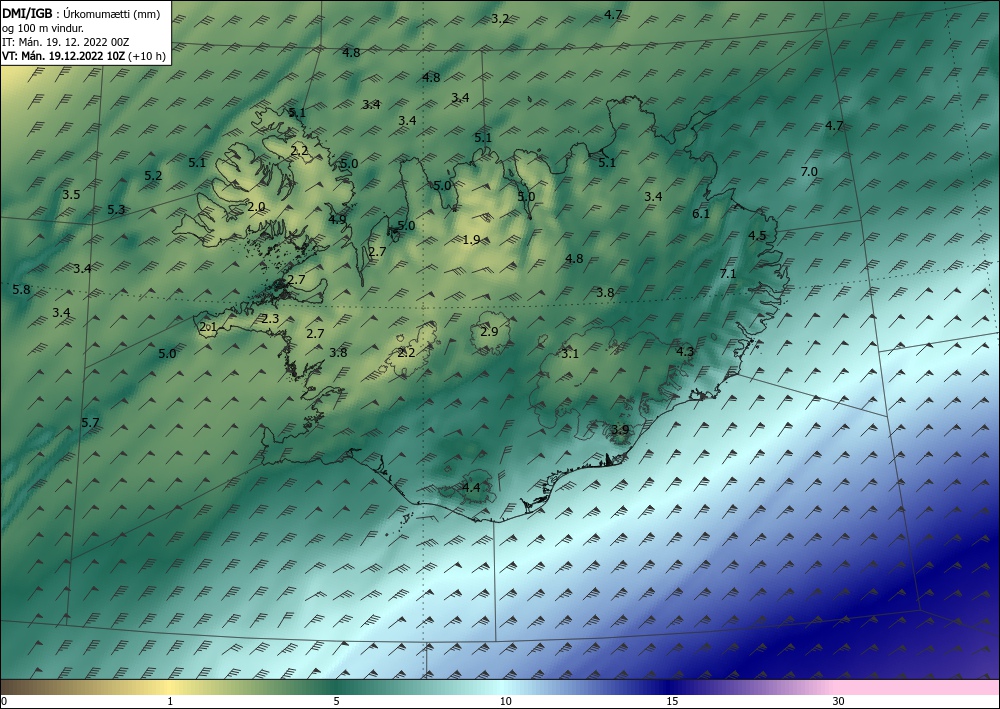Image resolution: width=1000 pixels, height=709 pixels.
Task: Select the 4.5 value on the east coast
Action: (x=757, y=236)
